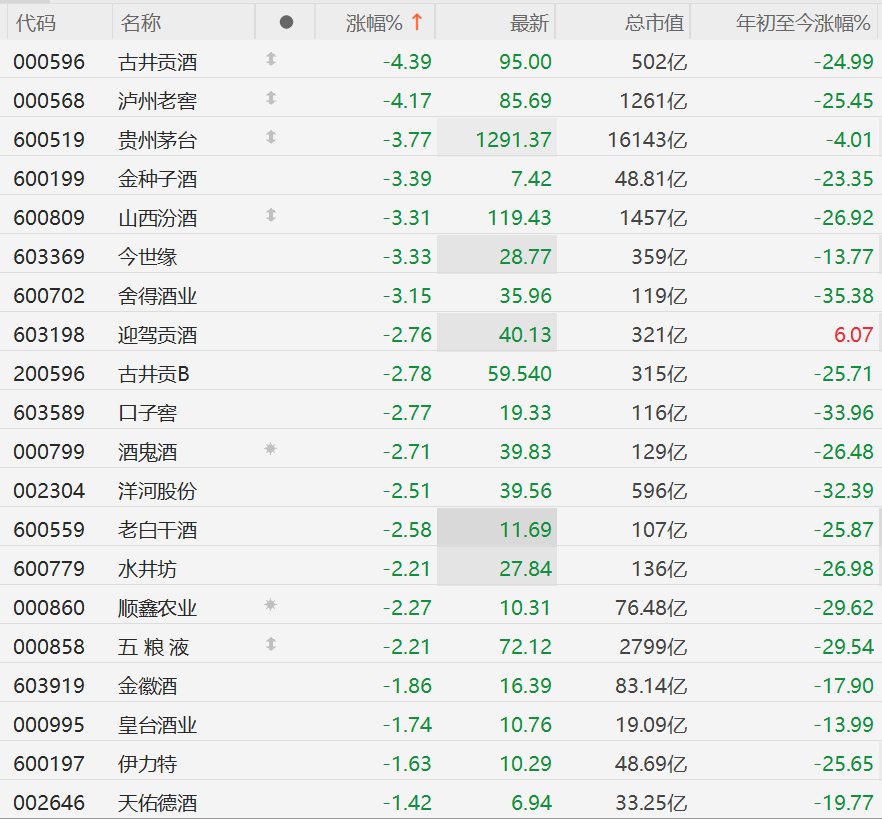
Task: Click latest price 1291.37
Action: [514, 140]
